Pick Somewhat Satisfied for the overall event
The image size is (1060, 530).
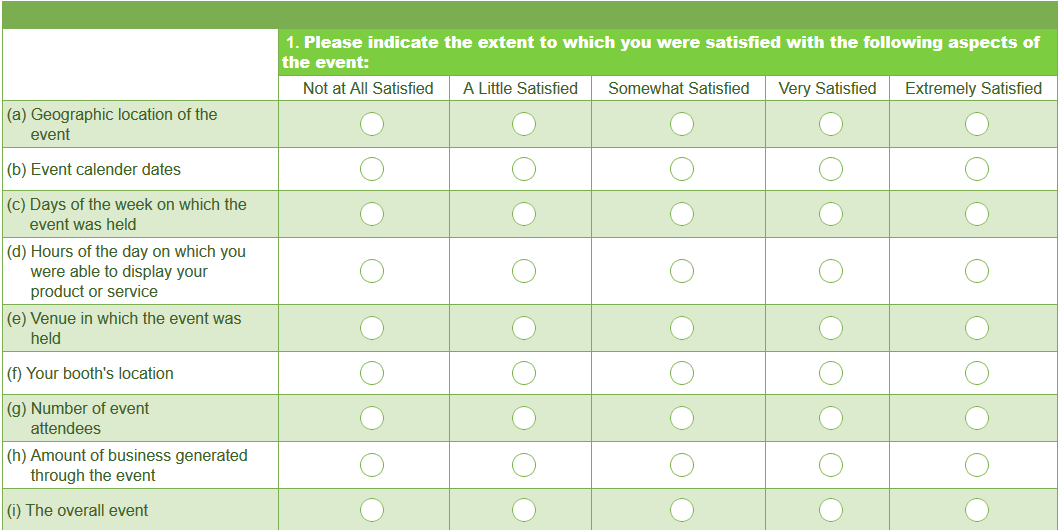click(682, 510)
